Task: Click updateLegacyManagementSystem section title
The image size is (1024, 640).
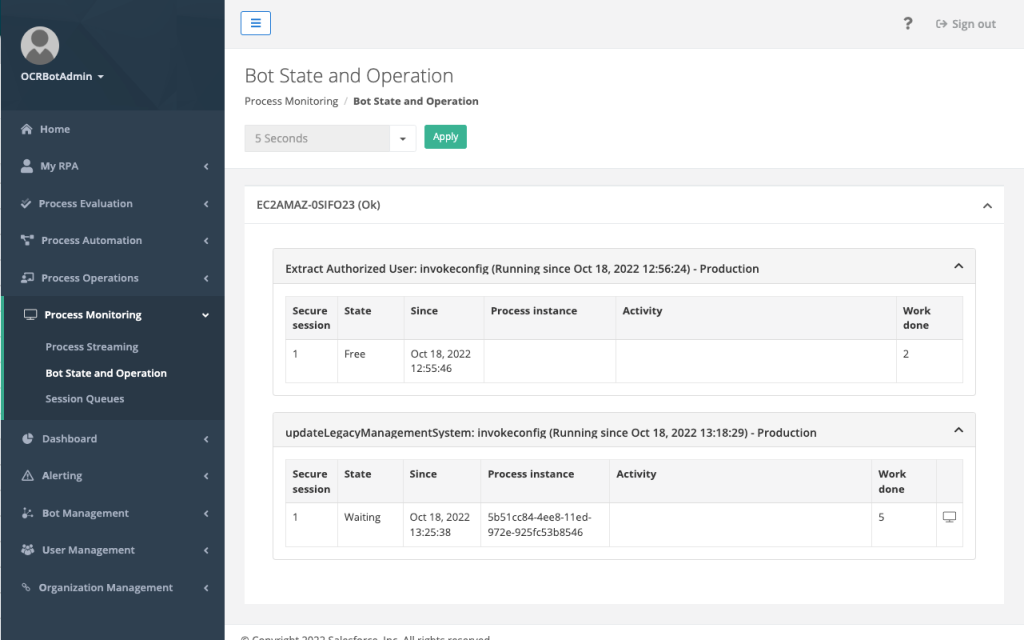Action: point(551,432)
